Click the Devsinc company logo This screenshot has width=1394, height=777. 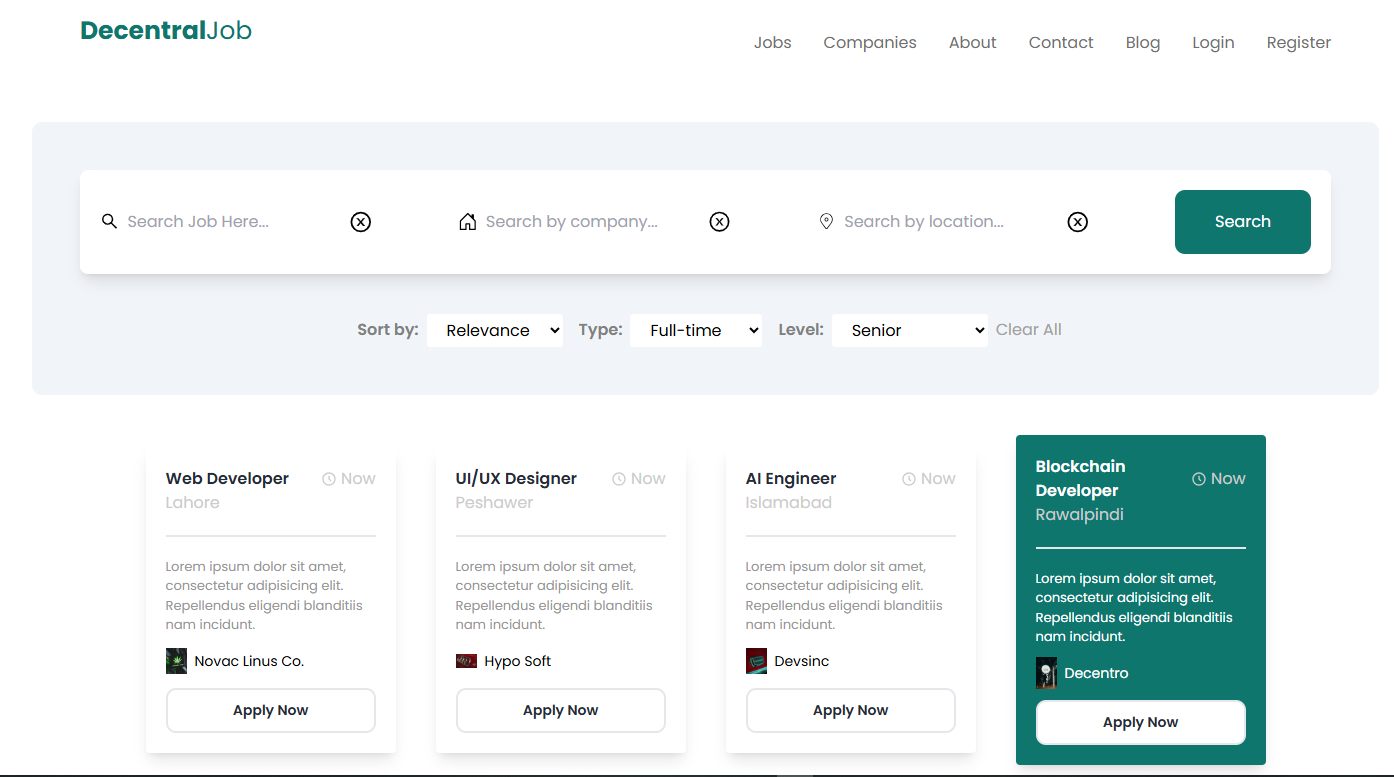tap(756, 661)
